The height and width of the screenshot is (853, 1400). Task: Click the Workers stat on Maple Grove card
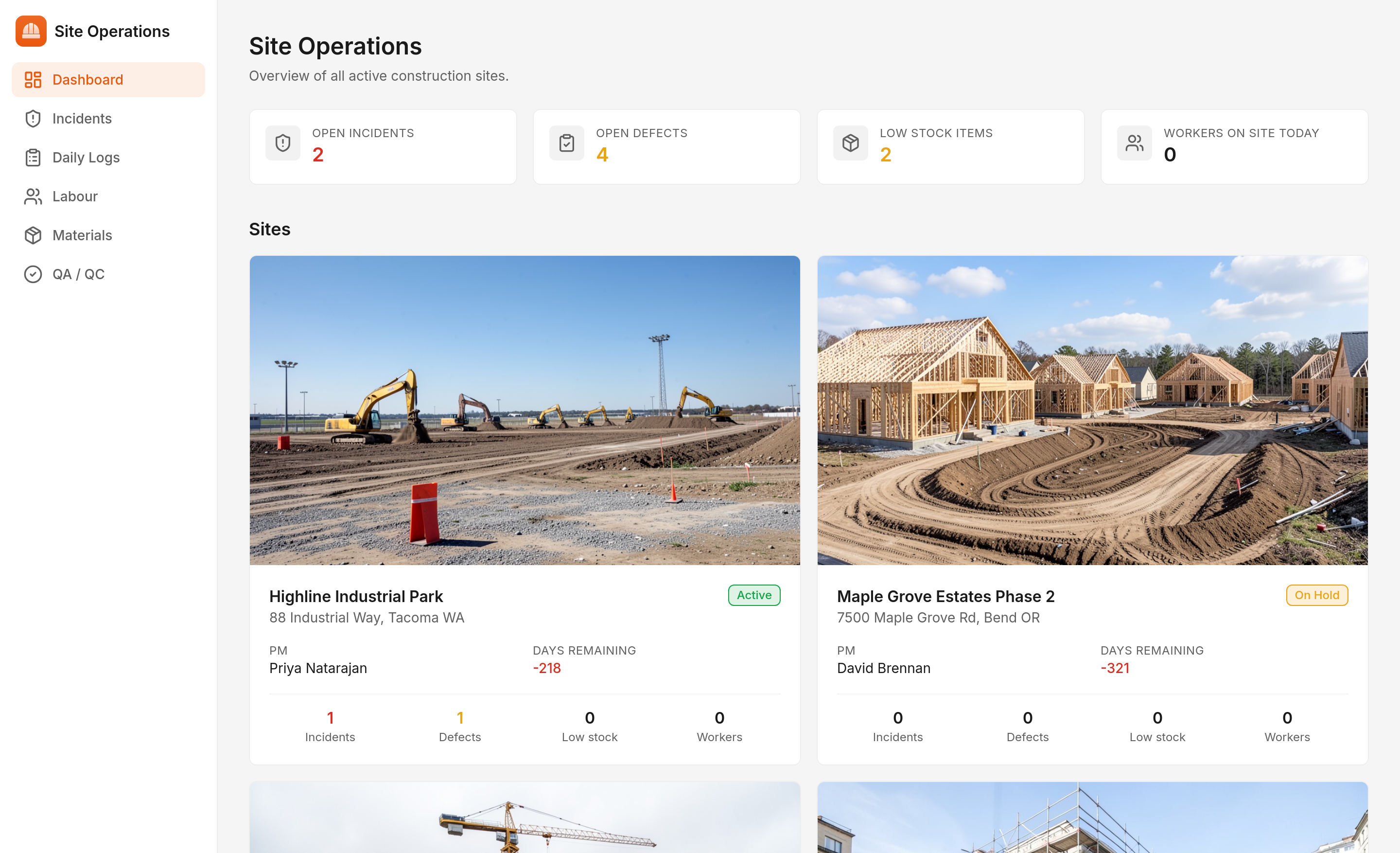pos(1287,726)
